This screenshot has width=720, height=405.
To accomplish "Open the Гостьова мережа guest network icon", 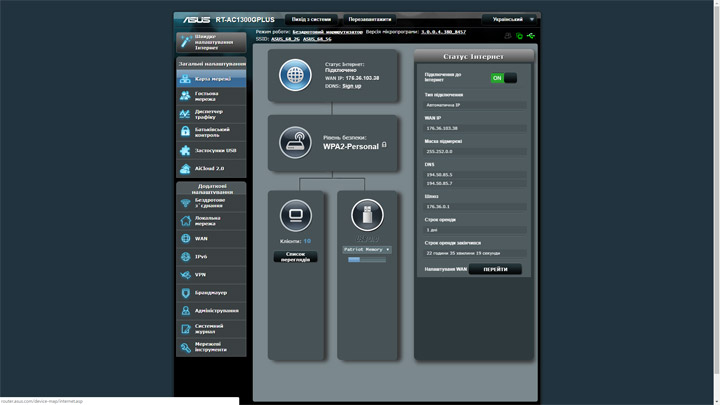I will tap(185, 96).
